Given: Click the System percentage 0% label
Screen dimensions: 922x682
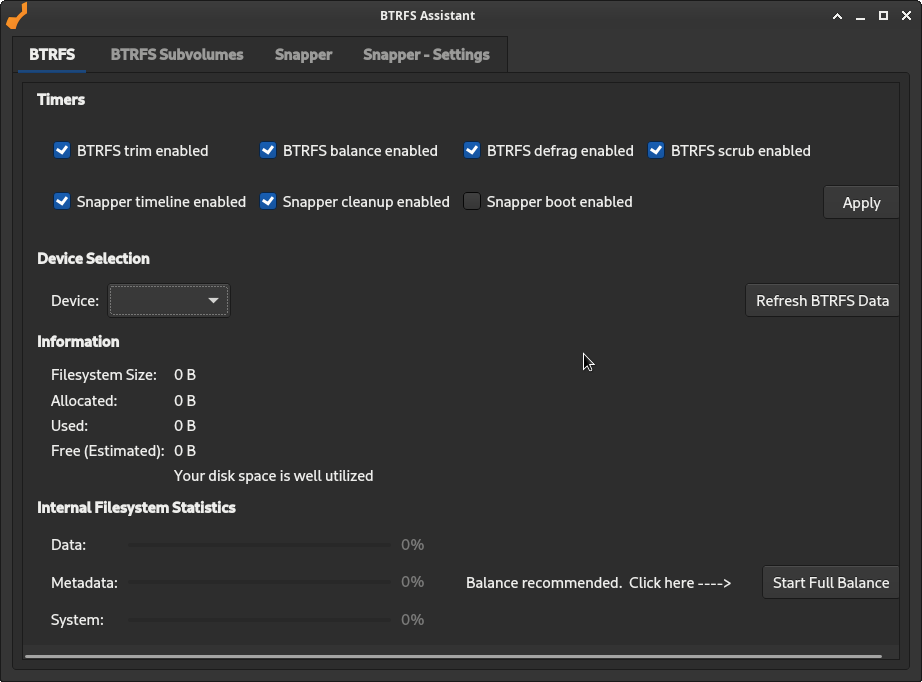Looking at the screenshot, I should 412,620.
